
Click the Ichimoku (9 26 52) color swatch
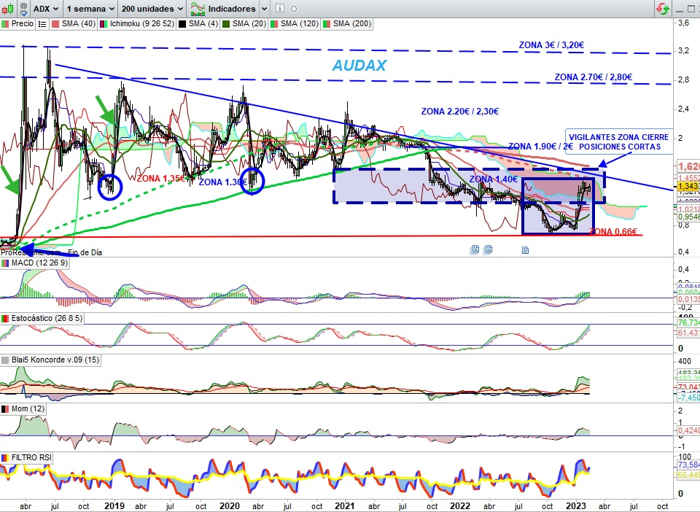(x=103, y=24)
